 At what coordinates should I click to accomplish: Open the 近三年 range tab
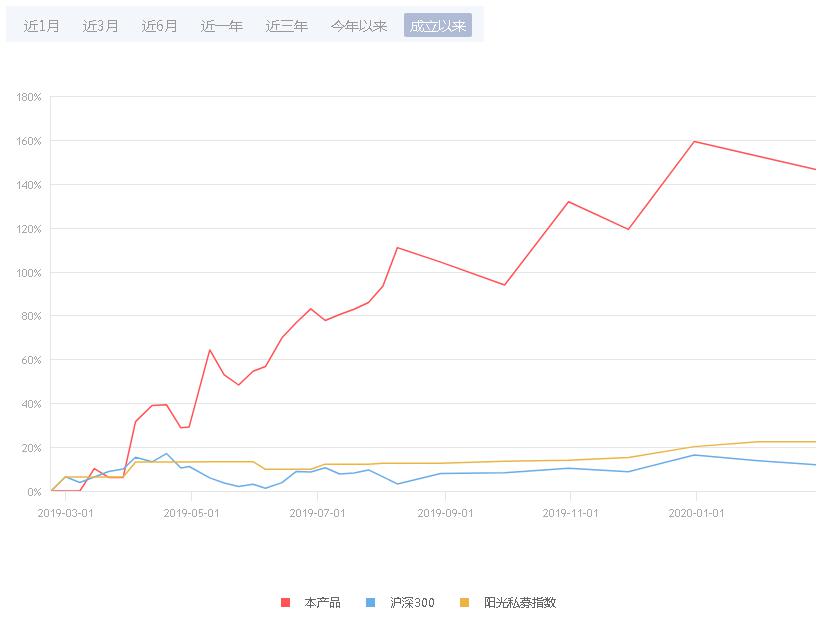point(287,26)
